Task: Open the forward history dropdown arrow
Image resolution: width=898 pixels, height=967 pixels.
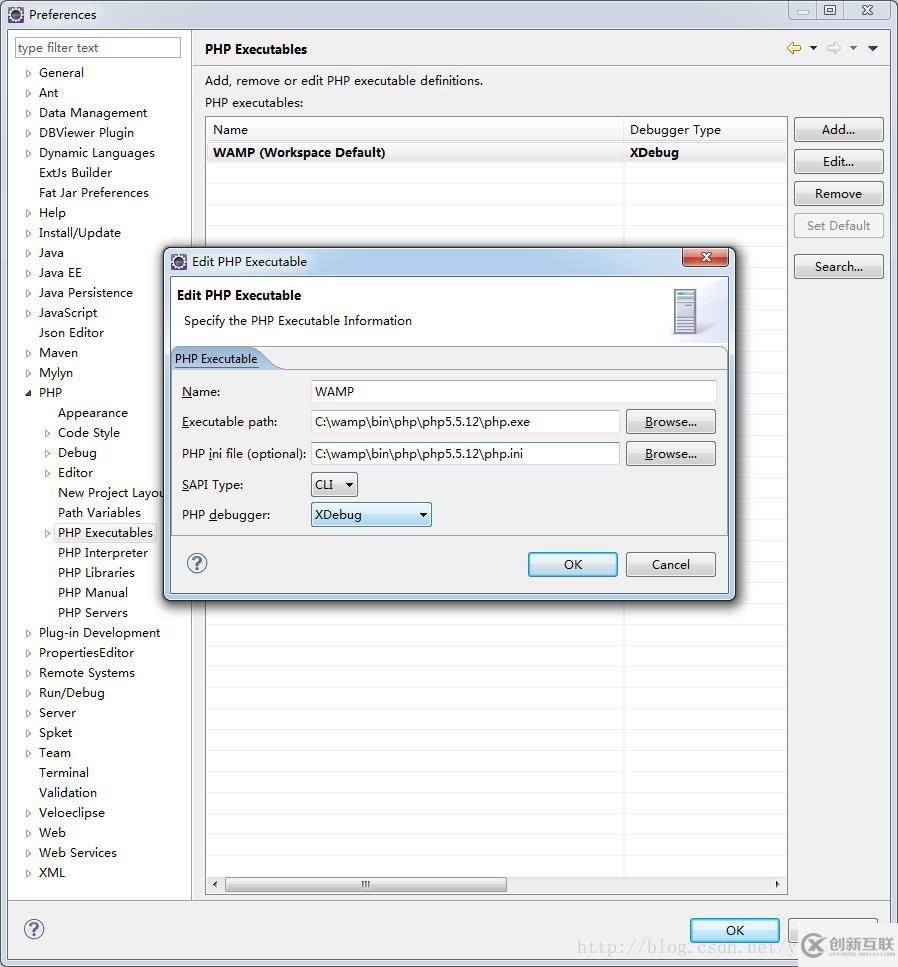Action: (853, 48)
